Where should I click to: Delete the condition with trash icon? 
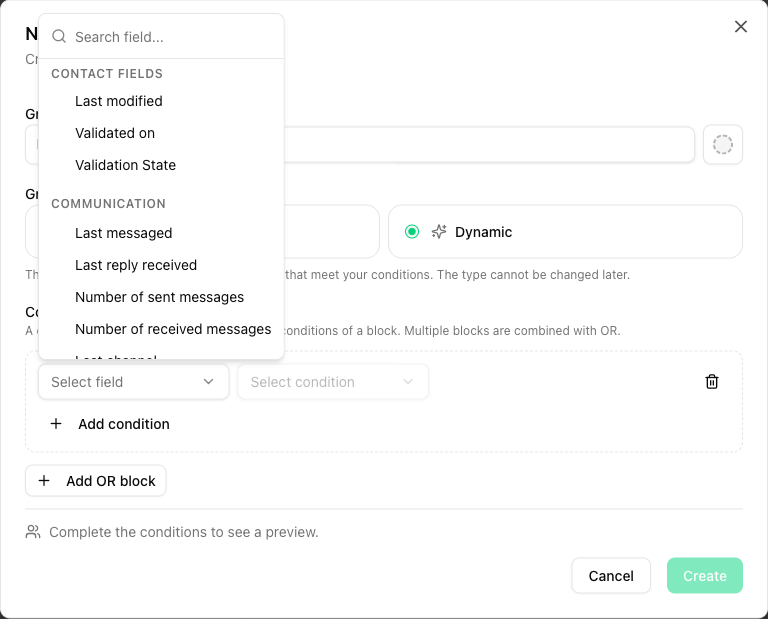[x=712, y=381]
